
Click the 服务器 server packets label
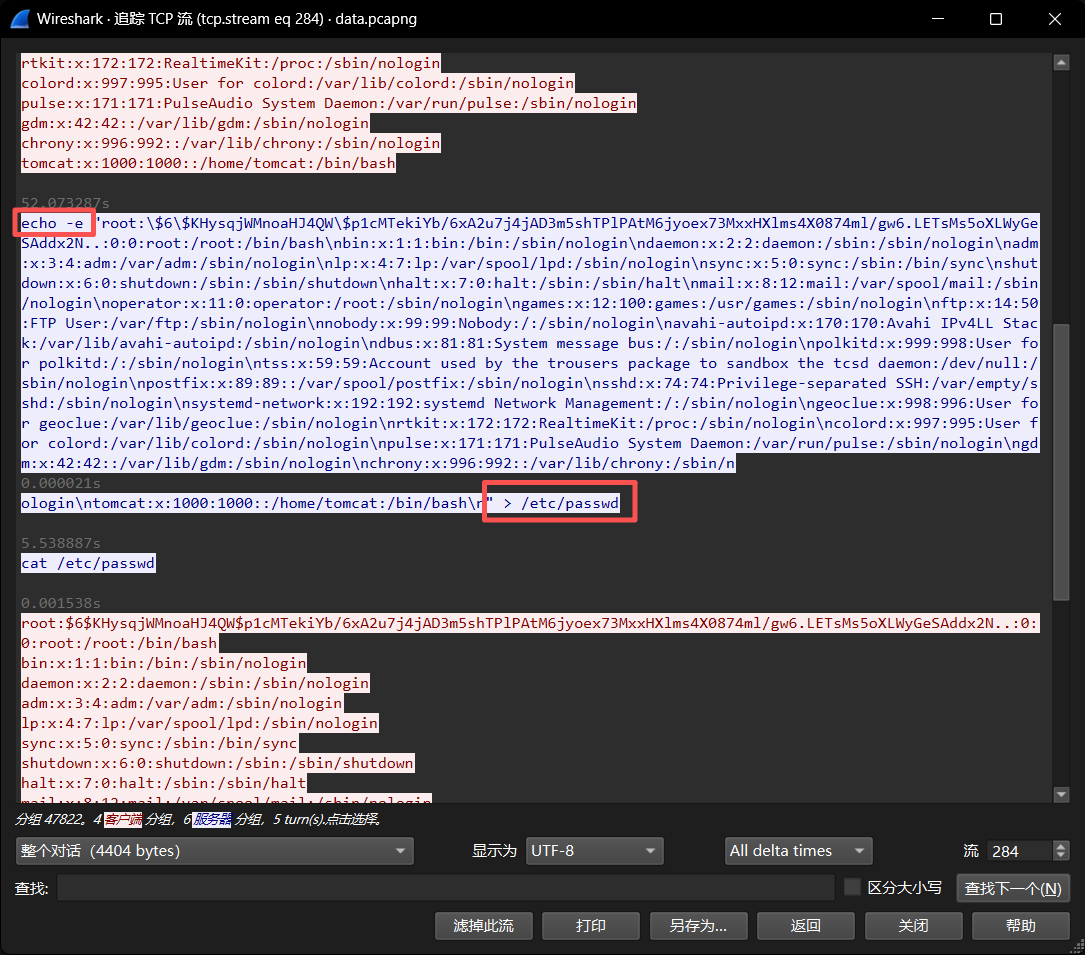coord(212,819)
